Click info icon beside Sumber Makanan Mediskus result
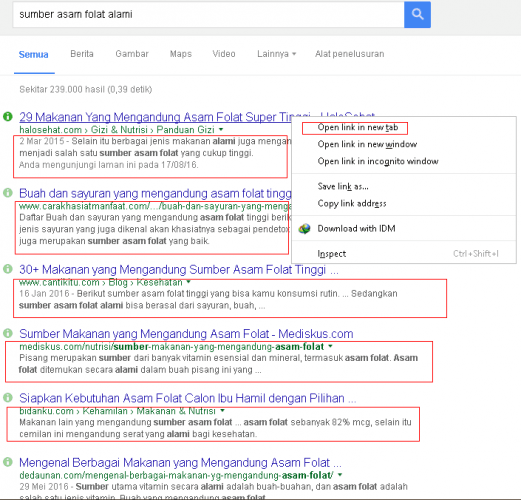The height and width of the screenshot is (500, 521). coord(8,333)
